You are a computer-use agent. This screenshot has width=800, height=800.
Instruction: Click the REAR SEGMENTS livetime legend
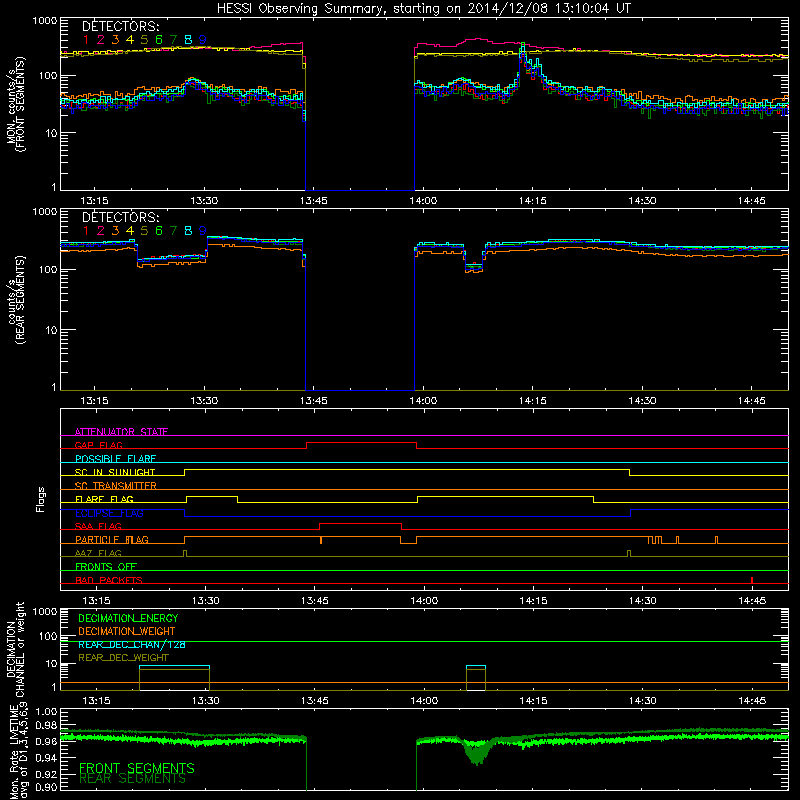133,779
